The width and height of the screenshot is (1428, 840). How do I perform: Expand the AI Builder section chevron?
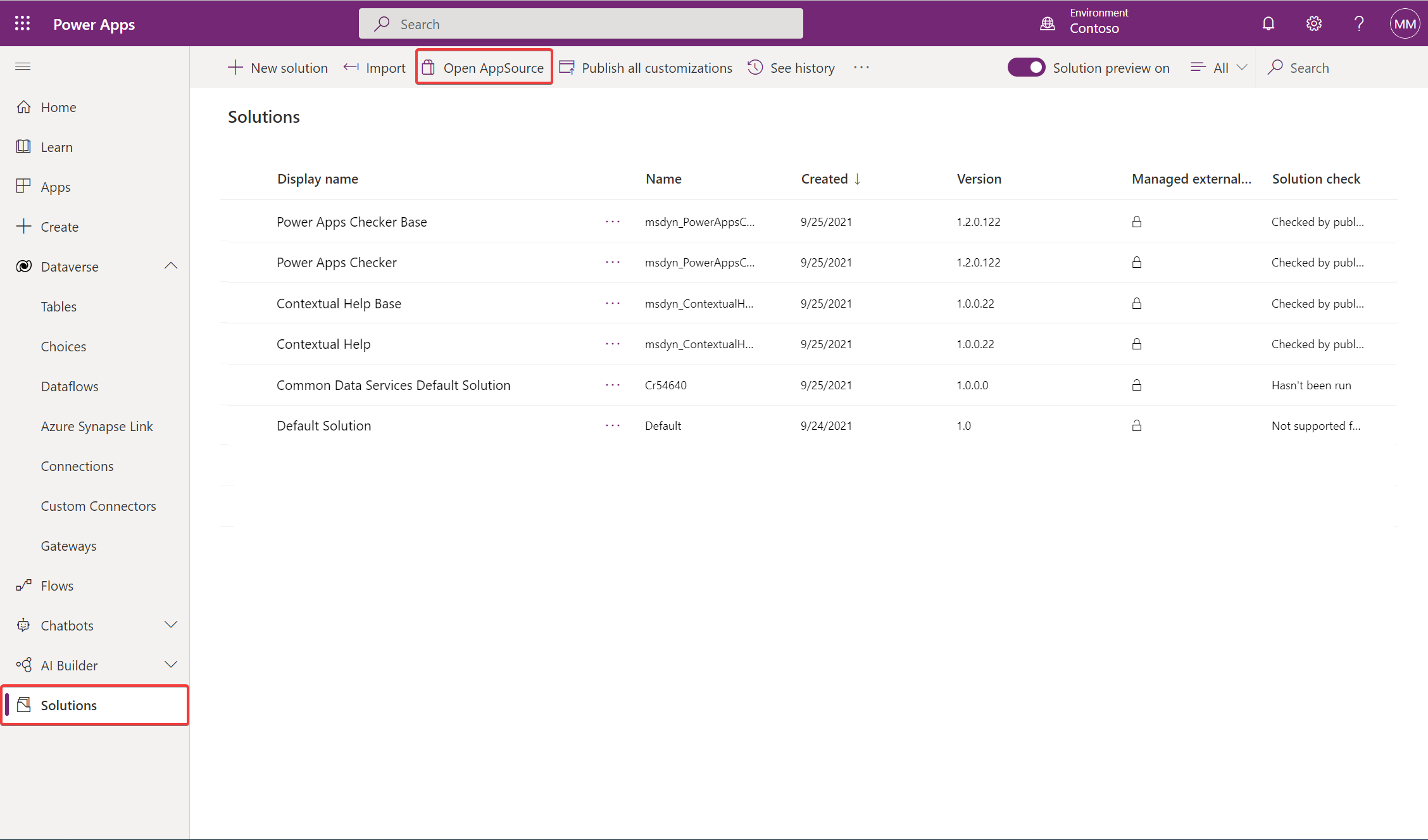171,665
